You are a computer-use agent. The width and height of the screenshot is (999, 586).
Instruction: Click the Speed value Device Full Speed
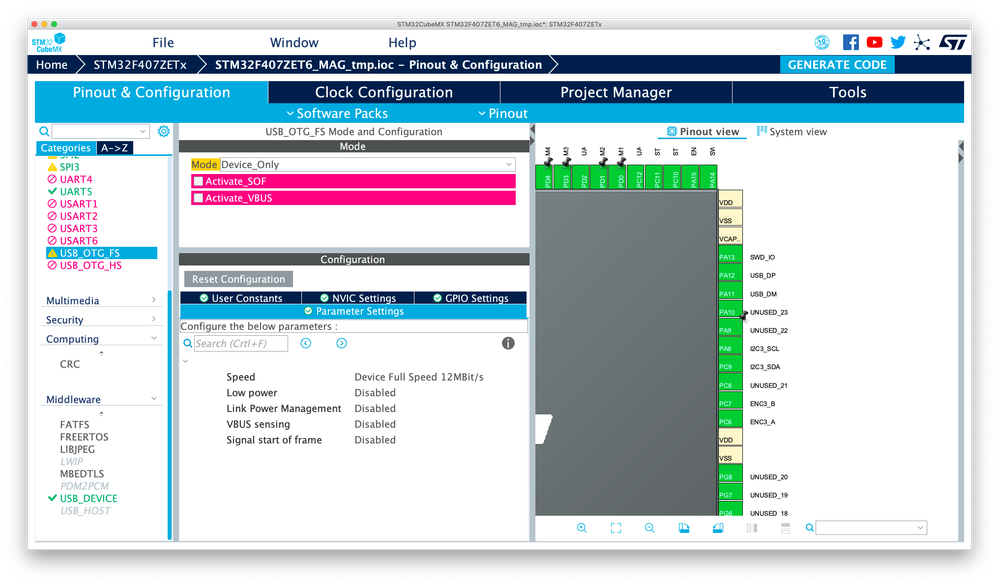[419, 377]
